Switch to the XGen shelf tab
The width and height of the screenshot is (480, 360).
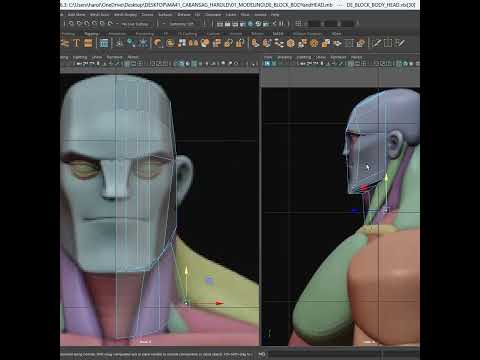337,34
